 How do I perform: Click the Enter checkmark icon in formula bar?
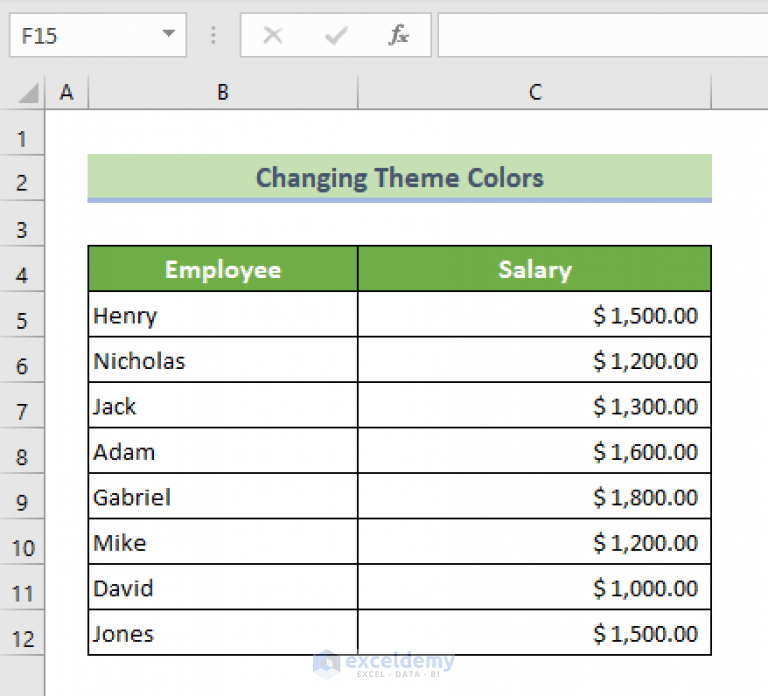(x=336, y=35)
